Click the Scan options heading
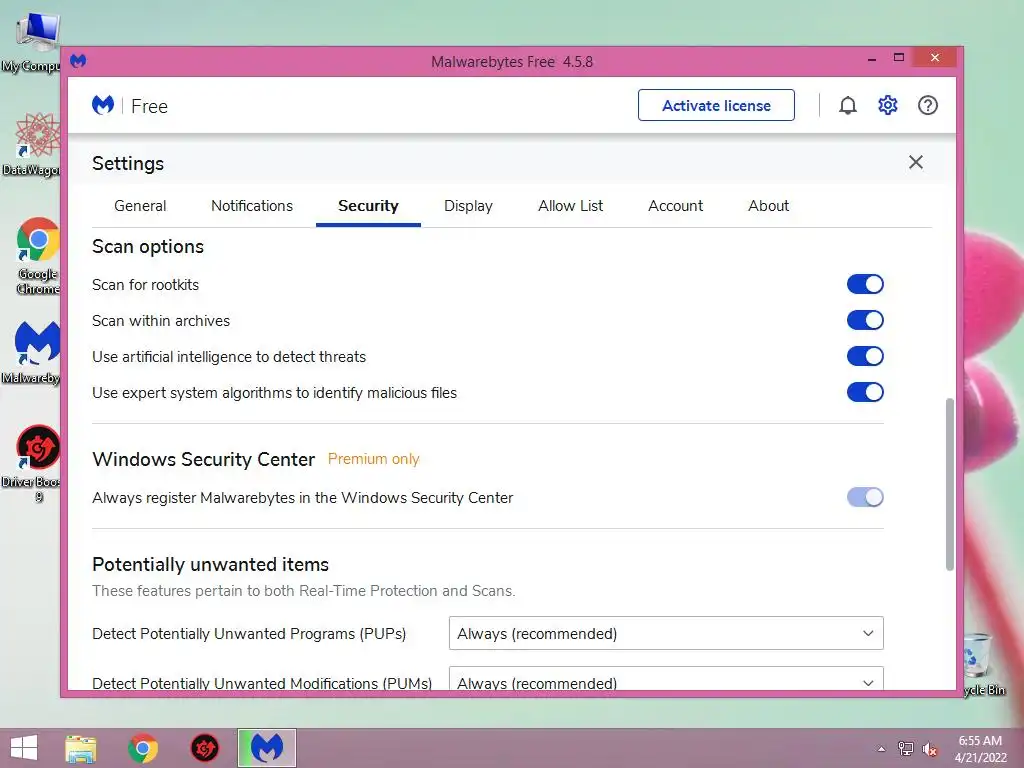Image resolution: width=1024 pixels, height=768 pixels. pyautogui.click(x=148, y=247)
